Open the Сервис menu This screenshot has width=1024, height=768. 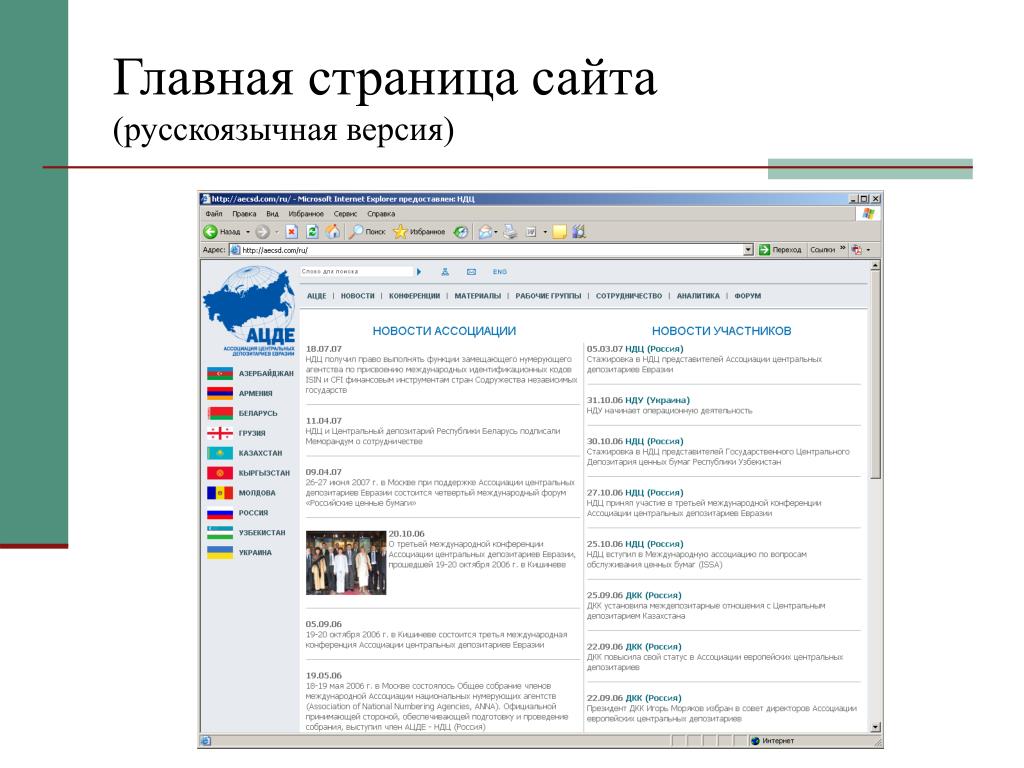point(345,214)
